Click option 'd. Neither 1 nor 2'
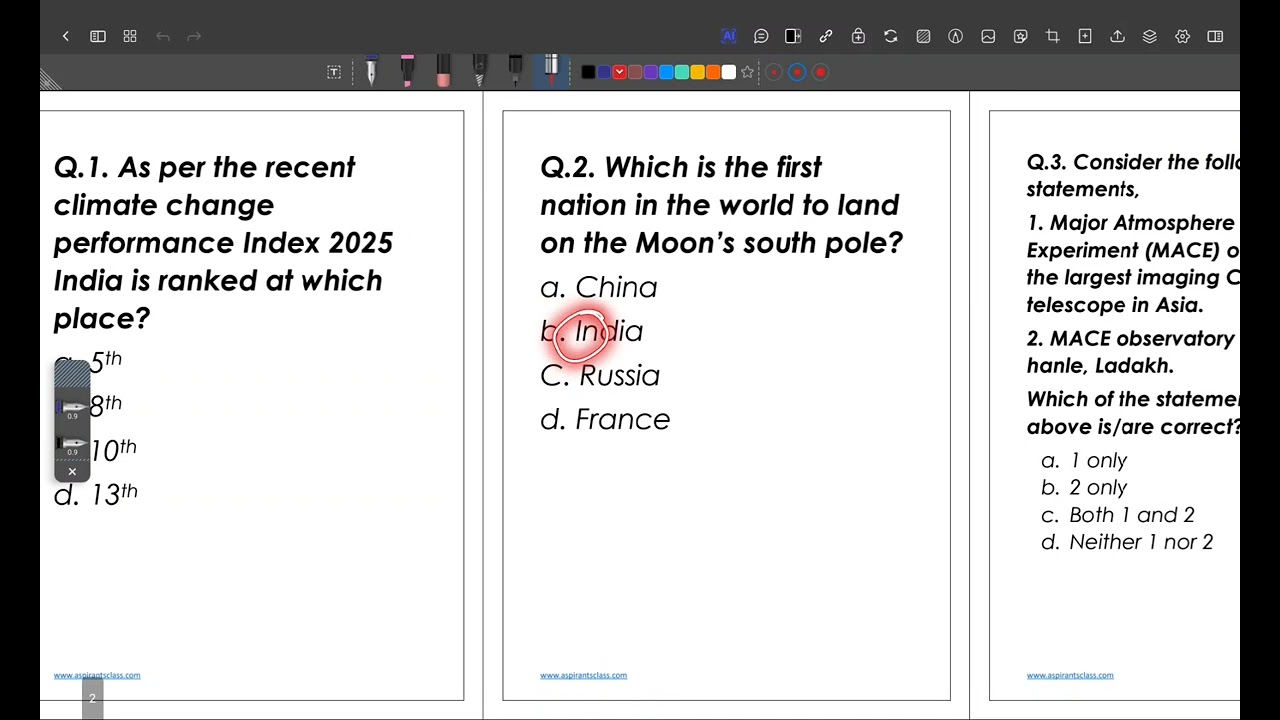Image resolution: width=1280 pixels, height=720 pixels. tap(1127, 542)
